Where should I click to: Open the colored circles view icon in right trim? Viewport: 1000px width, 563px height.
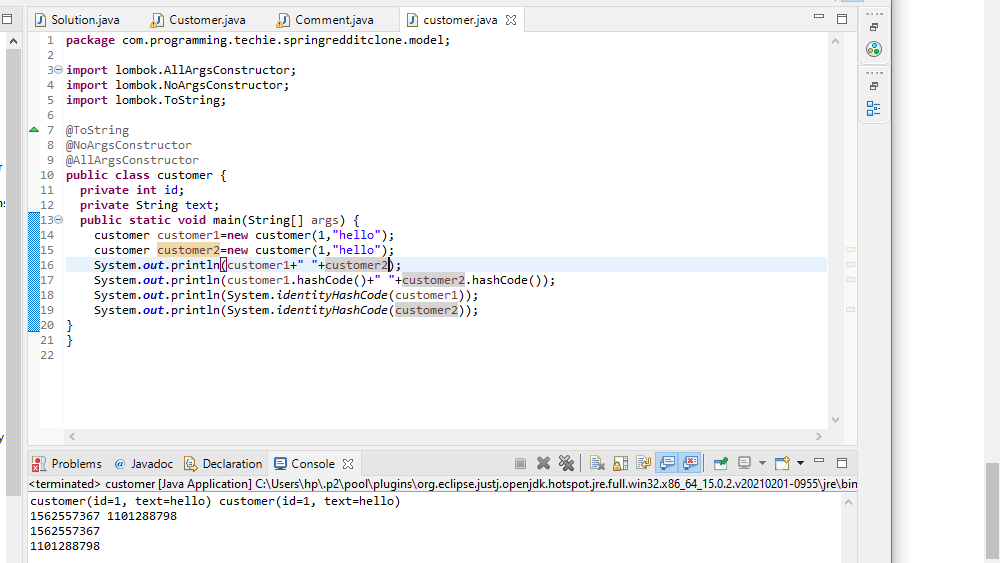[x=874, y=49]
